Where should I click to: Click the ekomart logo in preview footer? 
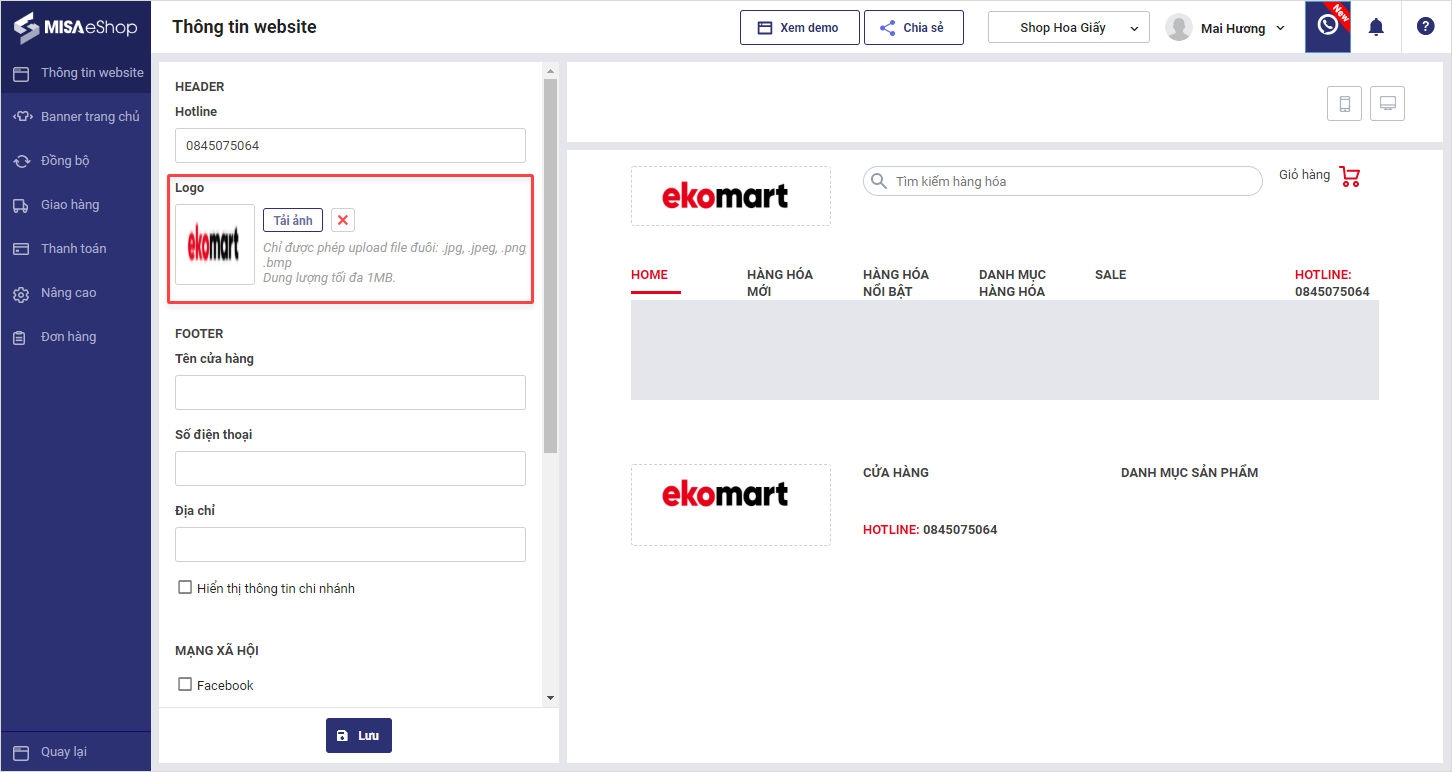725,494
